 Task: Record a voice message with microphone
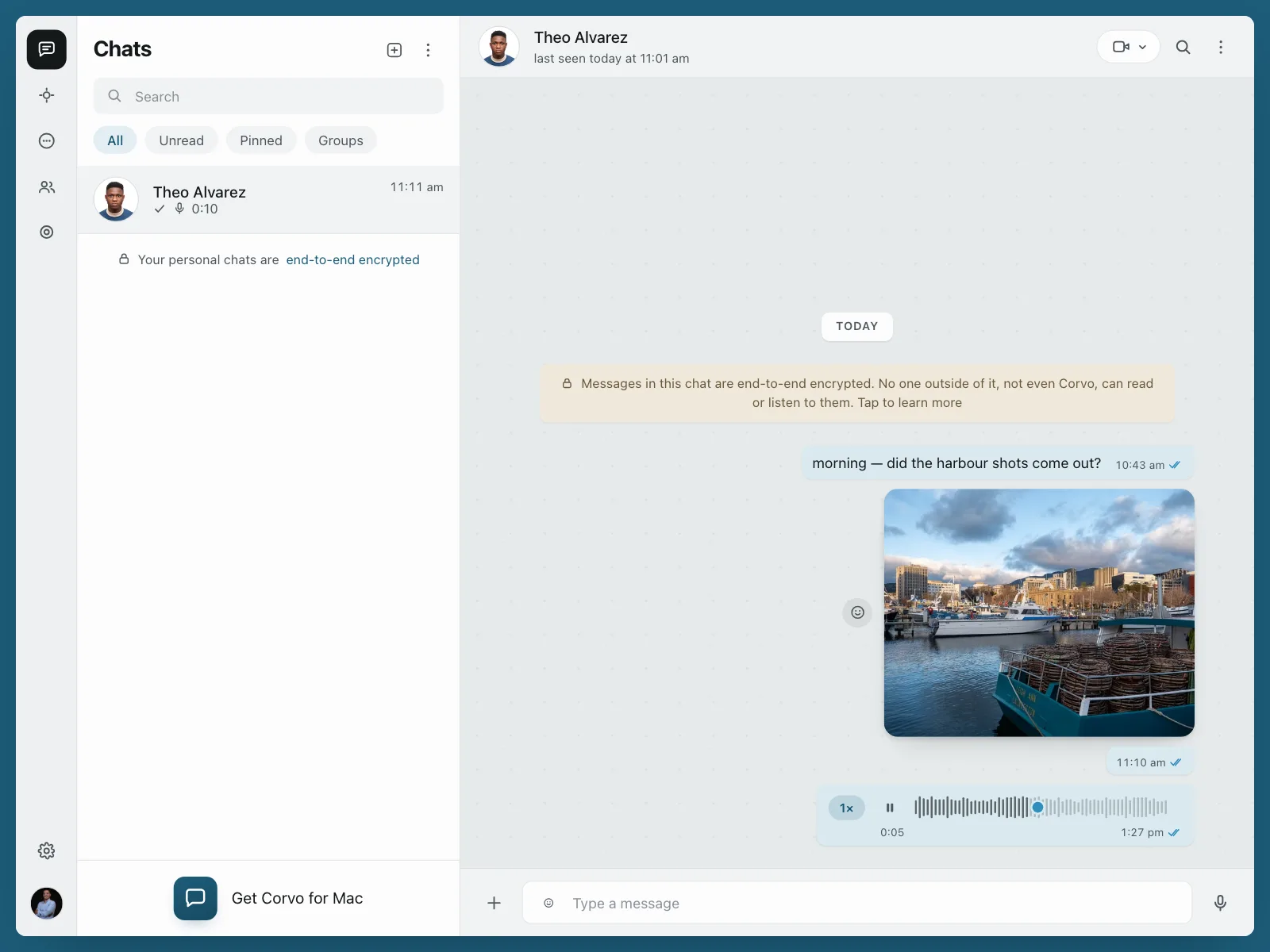tap(1221, 903)
